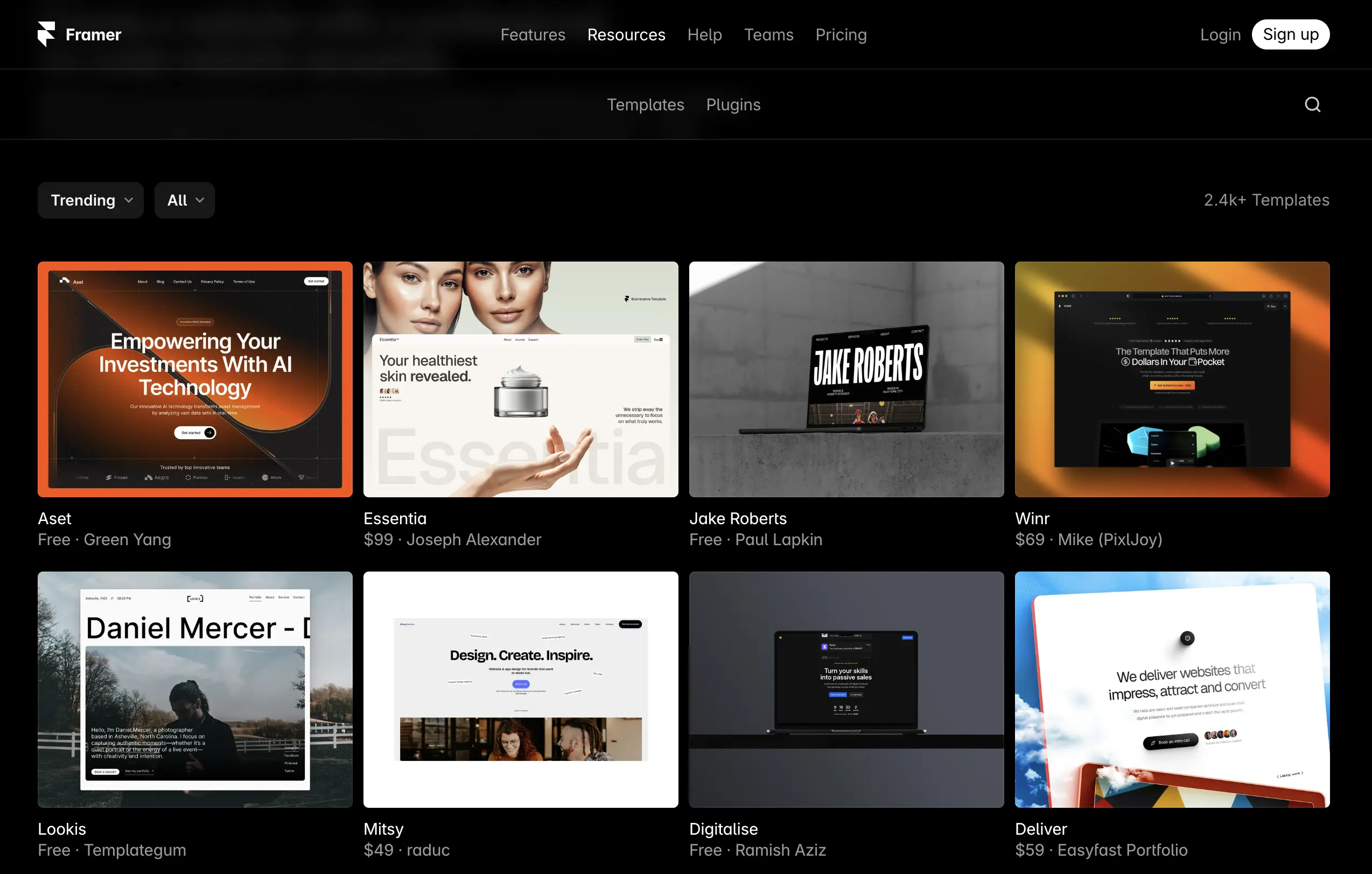Open the Mitsy template thumbnail
The image size is (1372, 874).
[521, 689]
